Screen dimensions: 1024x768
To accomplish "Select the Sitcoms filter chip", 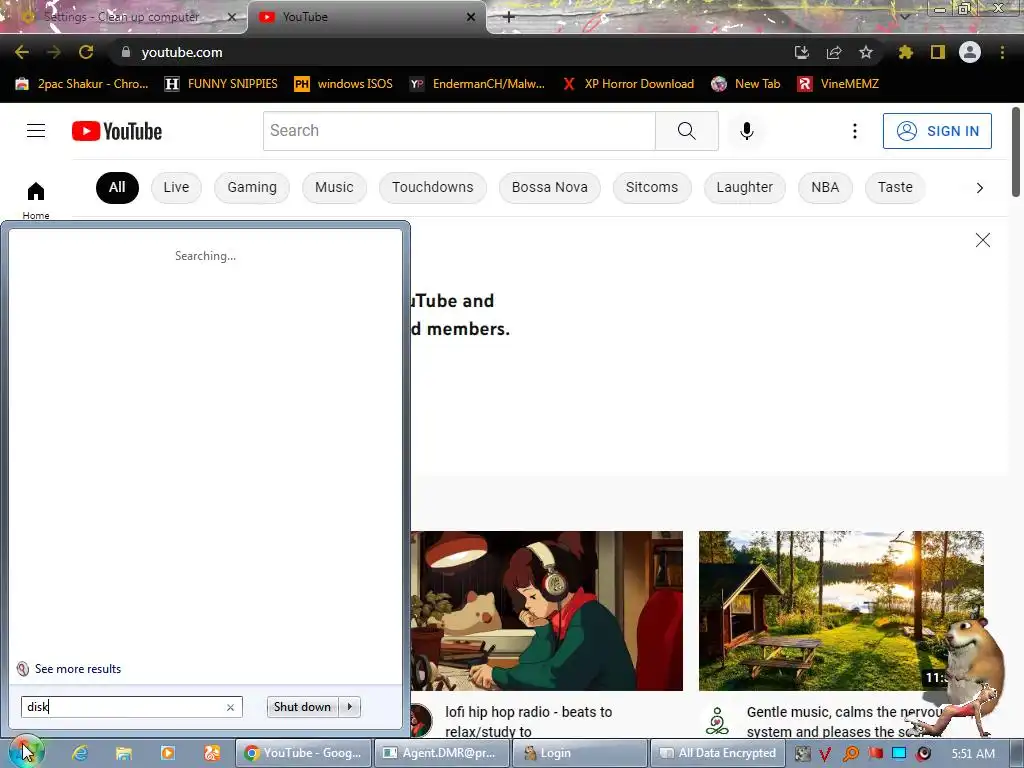I will (x=652, y=187).
